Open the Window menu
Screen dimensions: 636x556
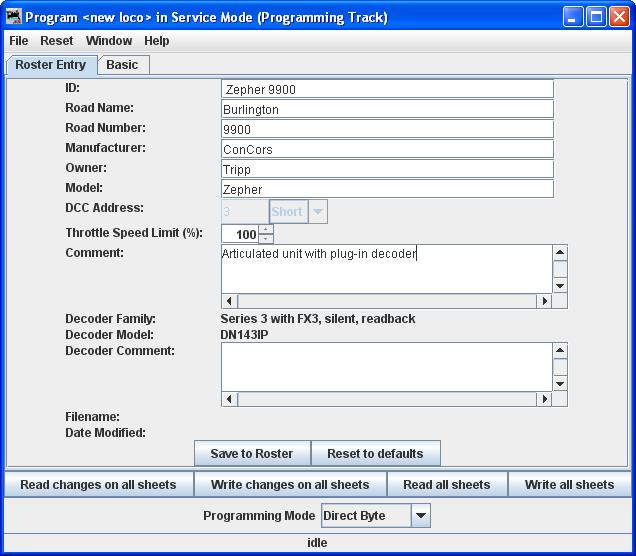click(109, 41)
